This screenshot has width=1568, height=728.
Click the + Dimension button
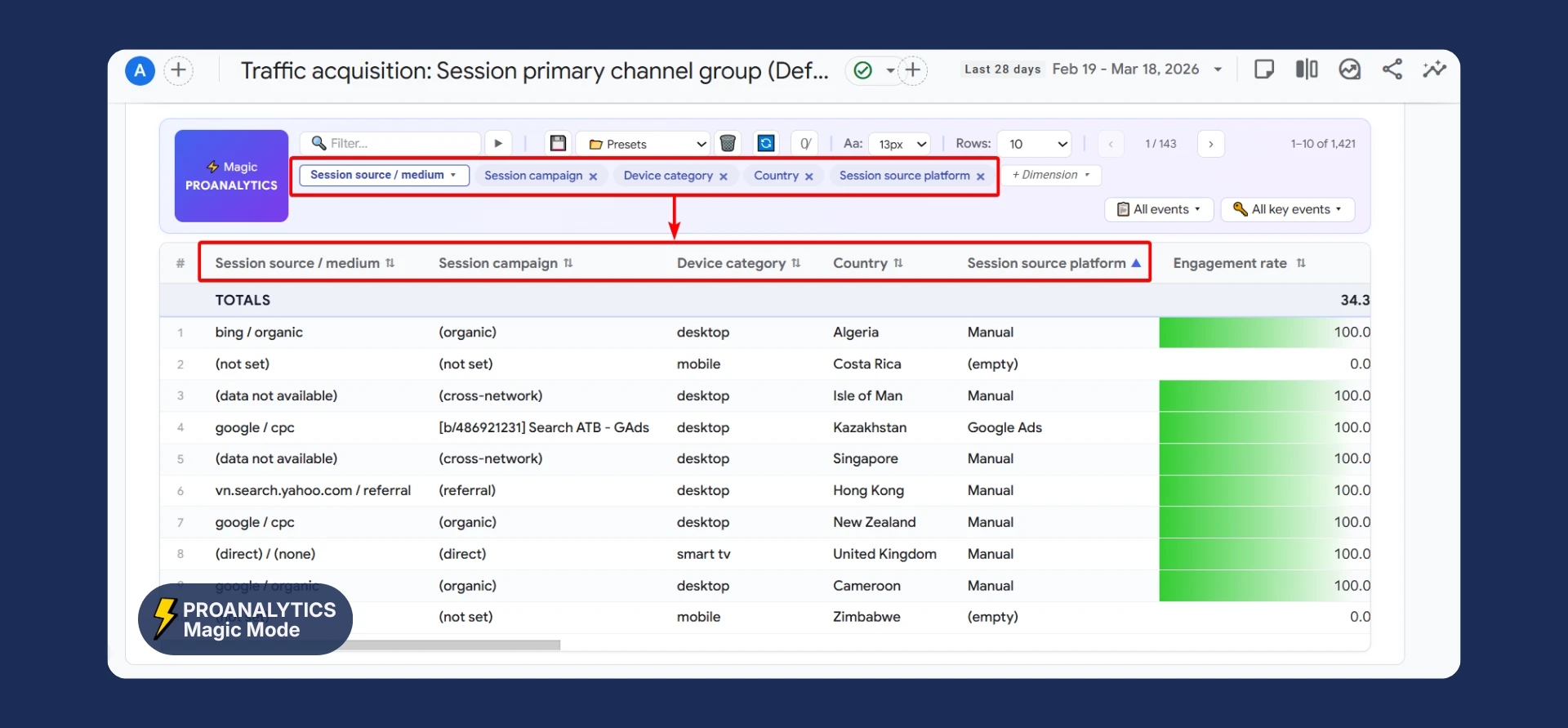tap(1051, 175)
